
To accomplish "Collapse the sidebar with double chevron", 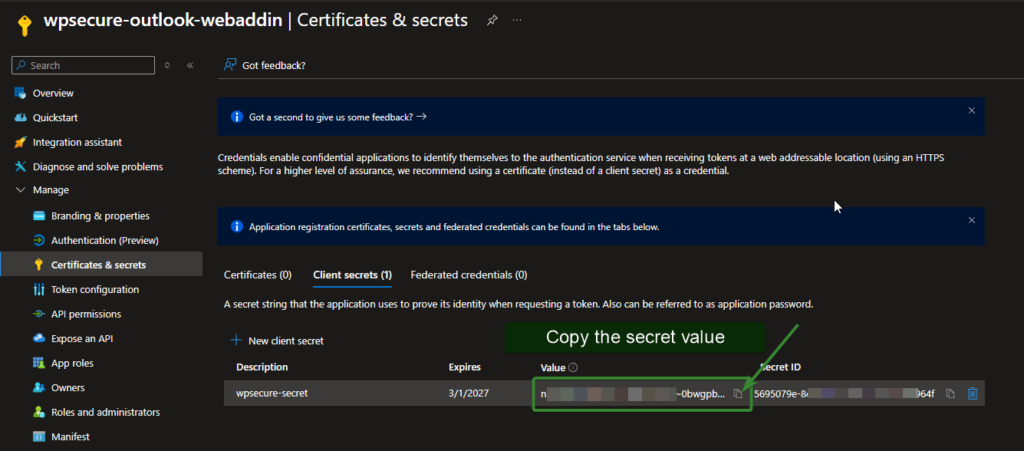I will 190,65.
